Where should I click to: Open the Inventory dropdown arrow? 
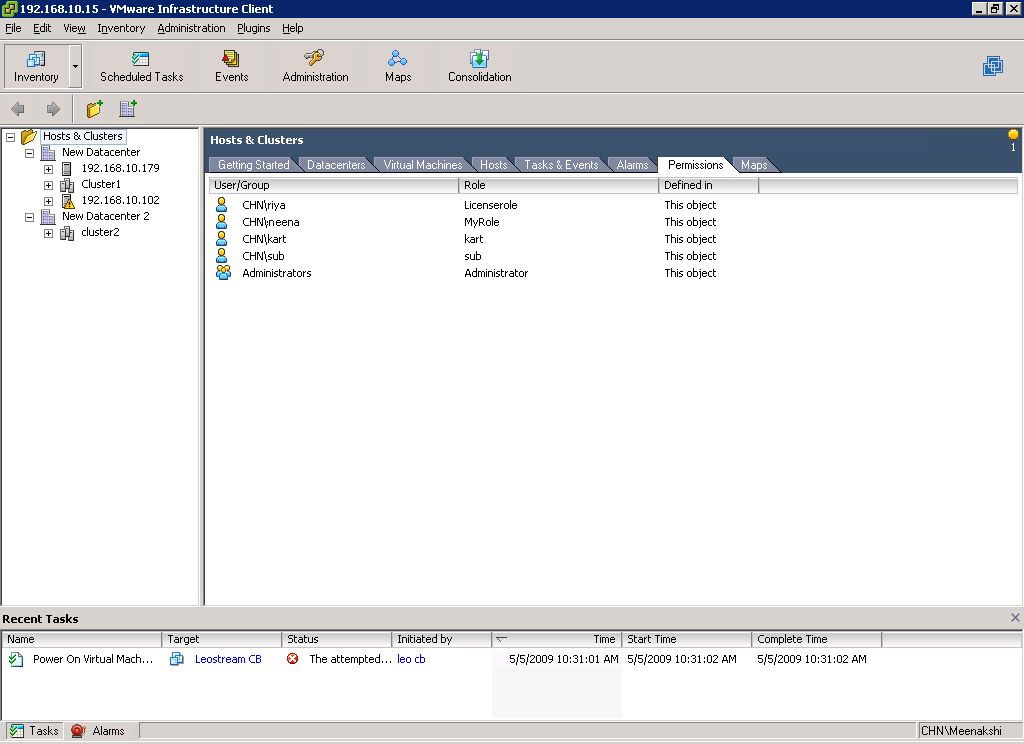(75, 66)
